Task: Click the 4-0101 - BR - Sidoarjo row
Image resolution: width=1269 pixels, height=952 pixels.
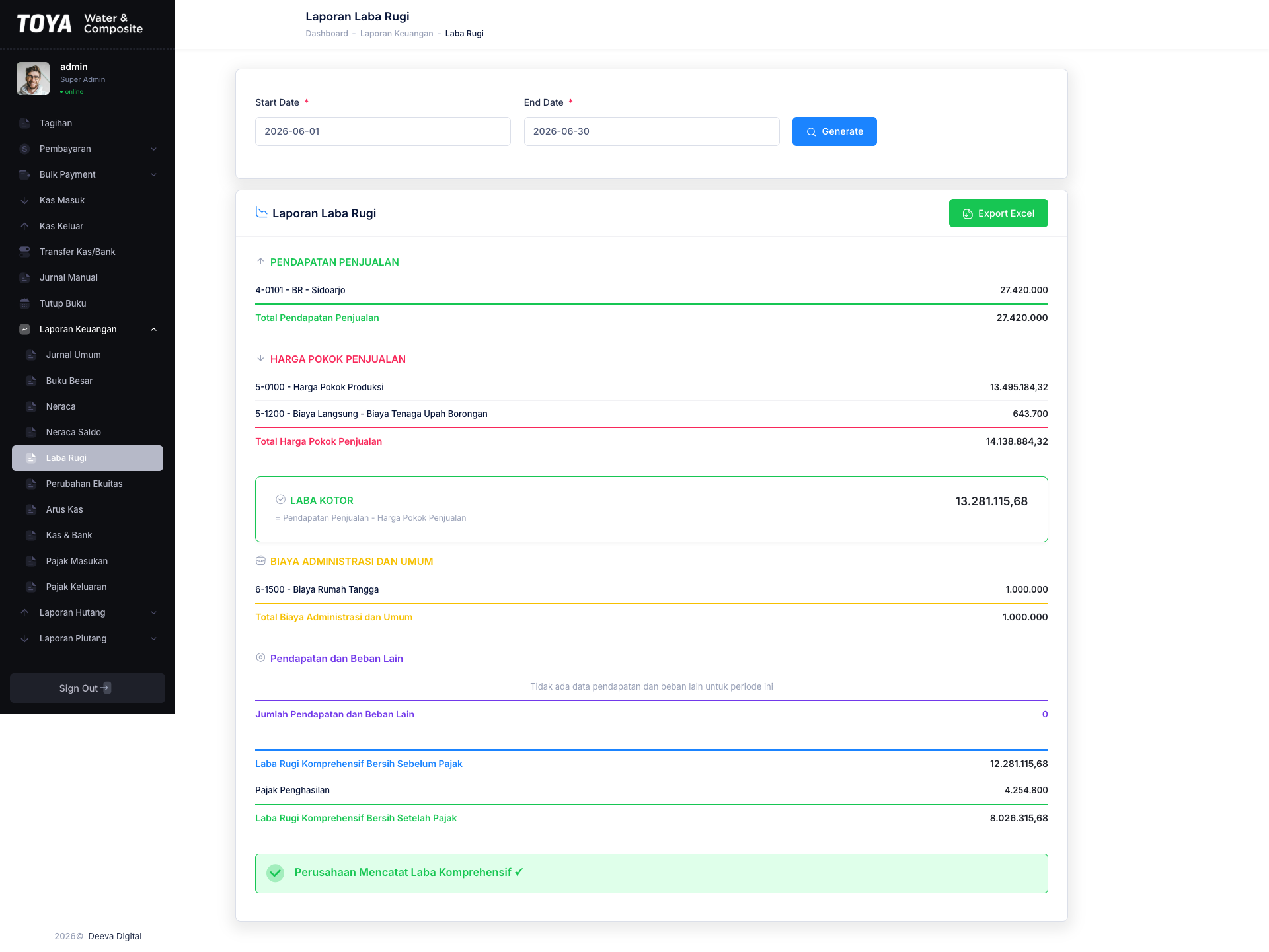Action: click(x=652, y=290)
